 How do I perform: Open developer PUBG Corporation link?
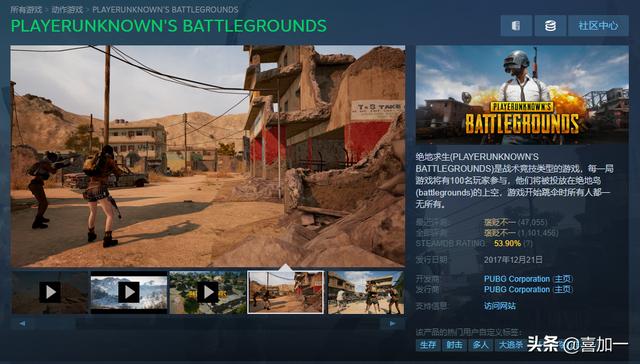click(x=517, y=279)
